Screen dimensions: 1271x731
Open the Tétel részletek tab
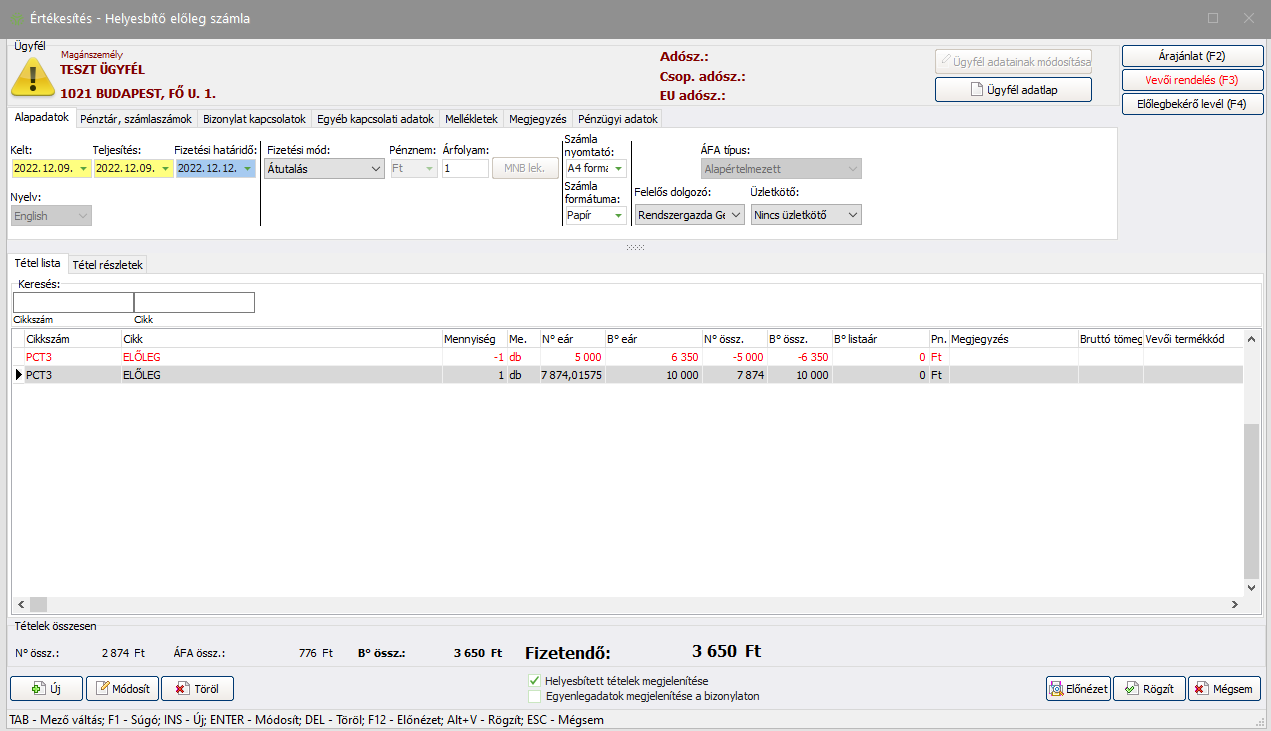(108, 265)
